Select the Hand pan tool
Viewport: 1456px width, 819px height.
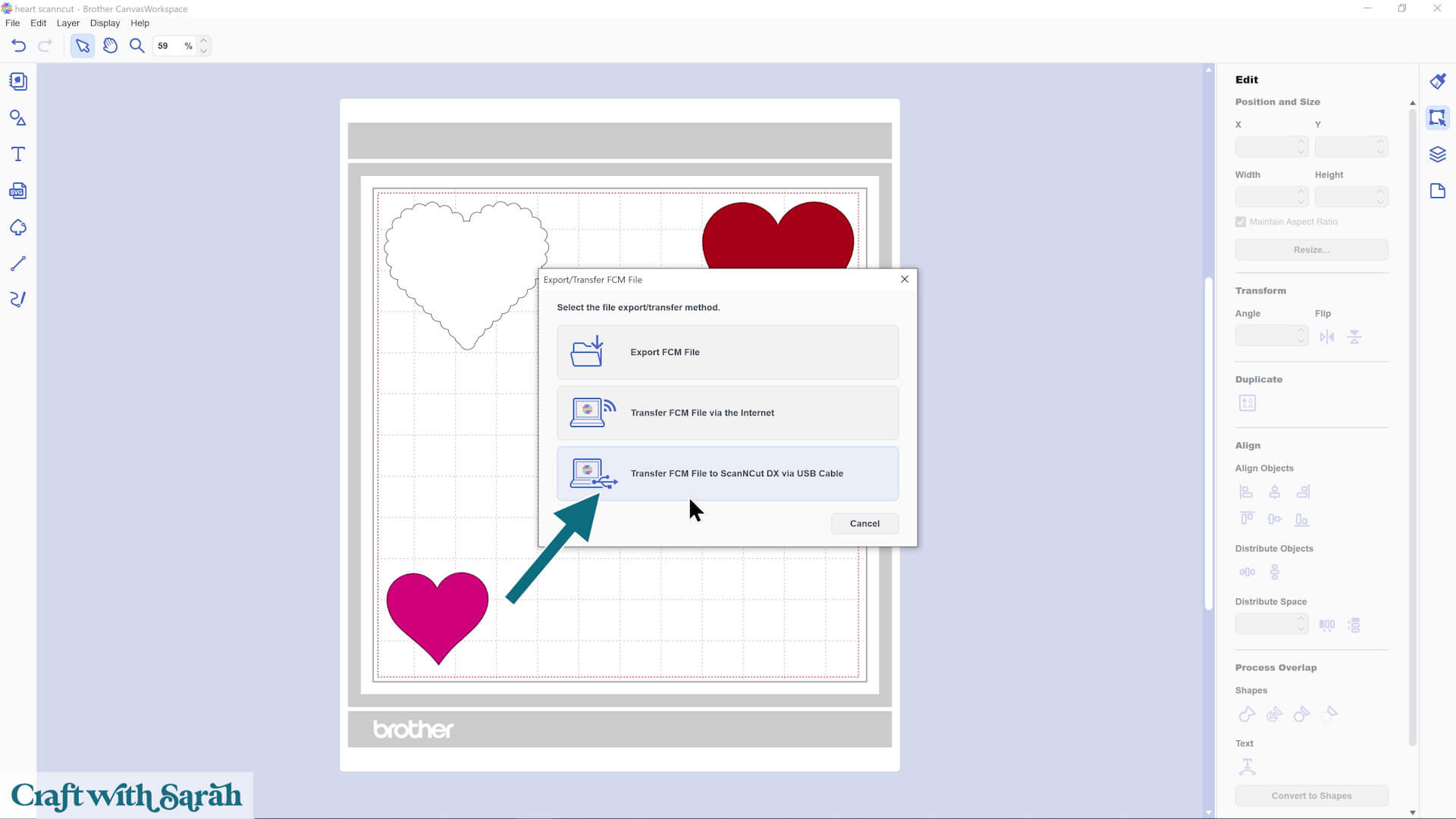coord(110,45)
